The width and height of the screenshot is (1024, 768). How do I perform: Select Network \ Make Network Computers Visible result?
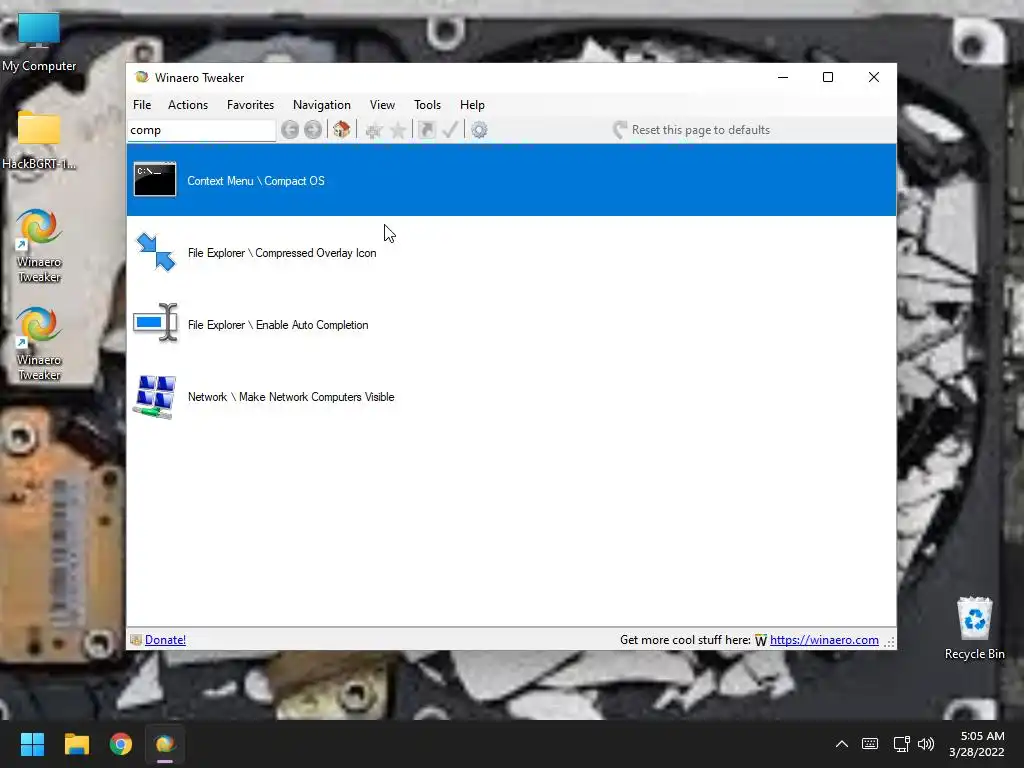[x=511, y=396]
